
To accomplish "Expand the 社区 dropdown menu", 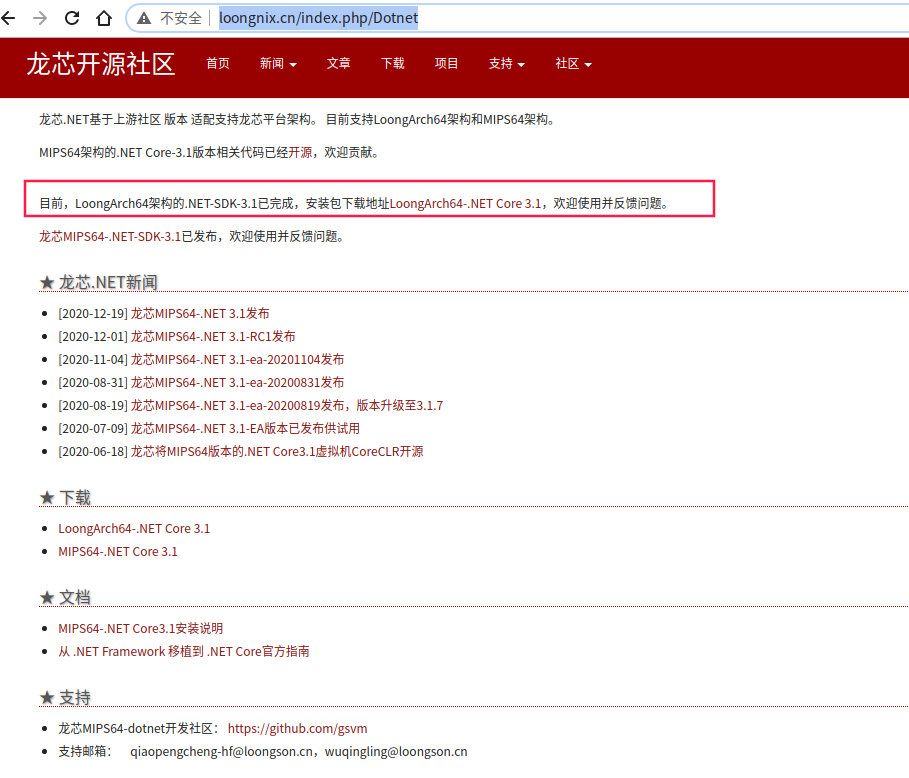I will tap(573, 63).
